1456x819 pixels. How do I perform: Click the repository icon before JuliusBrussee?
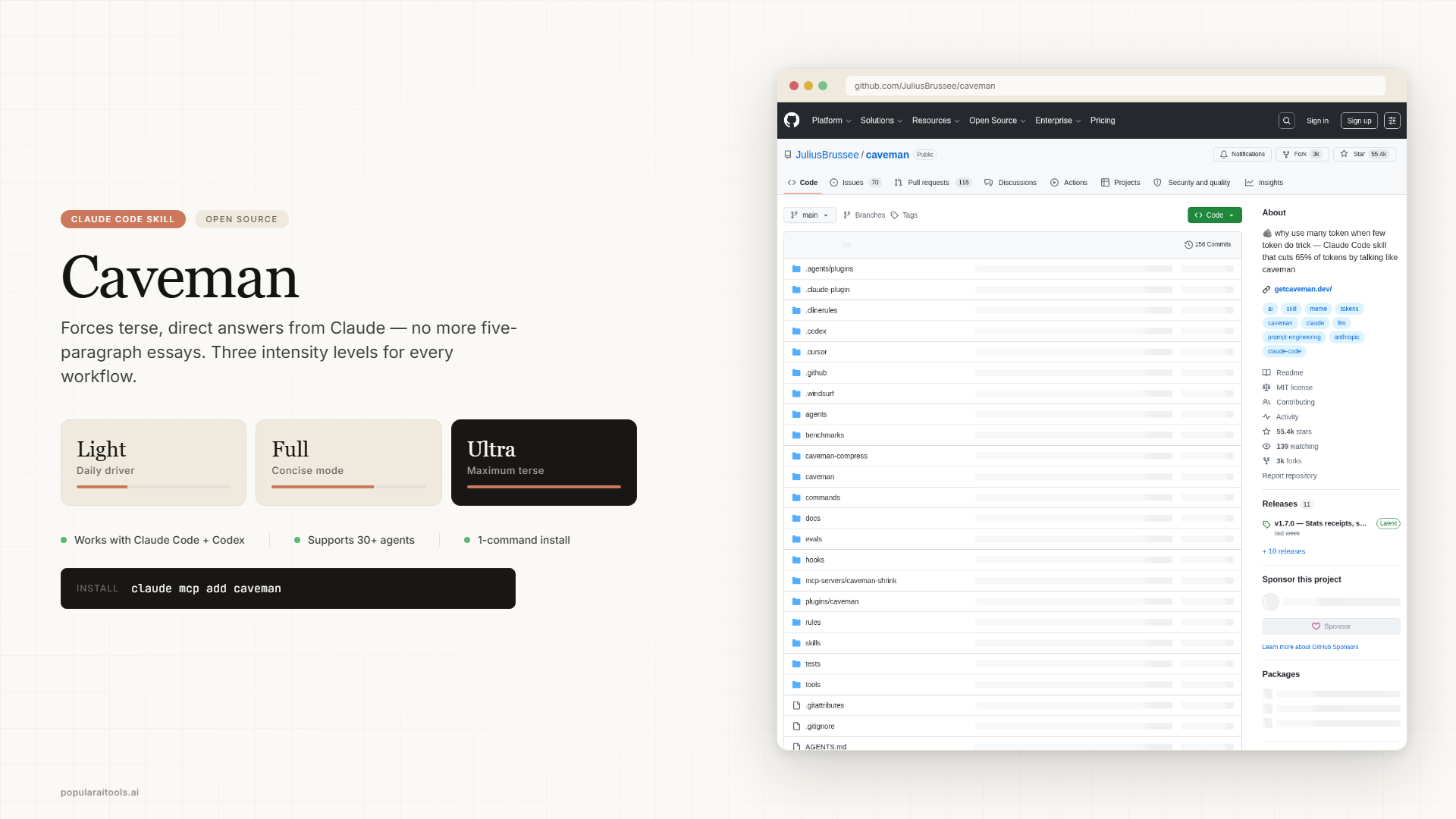point(788,155)
